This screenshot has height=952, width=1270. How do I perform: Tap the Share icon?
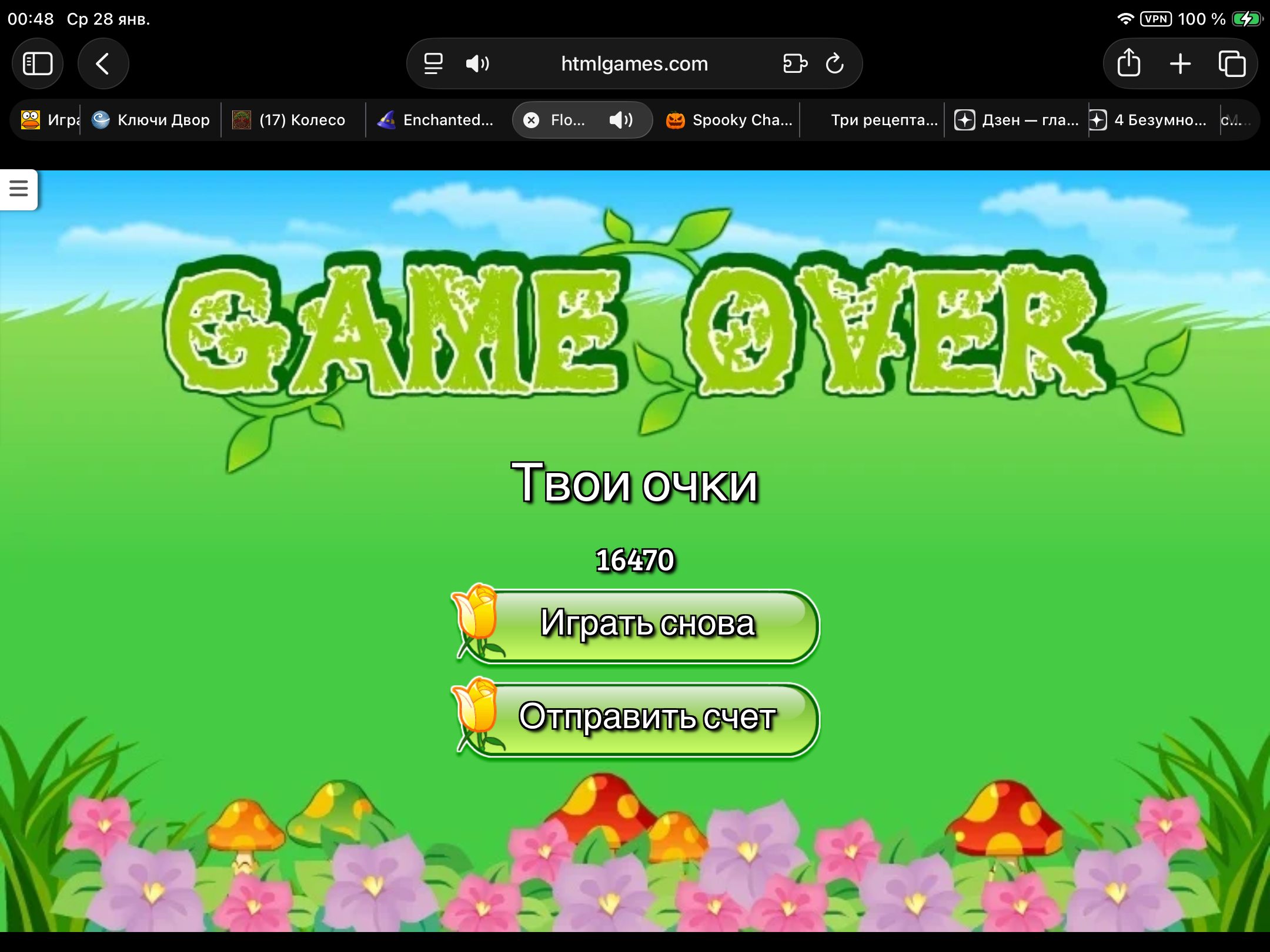point(1128,63)
